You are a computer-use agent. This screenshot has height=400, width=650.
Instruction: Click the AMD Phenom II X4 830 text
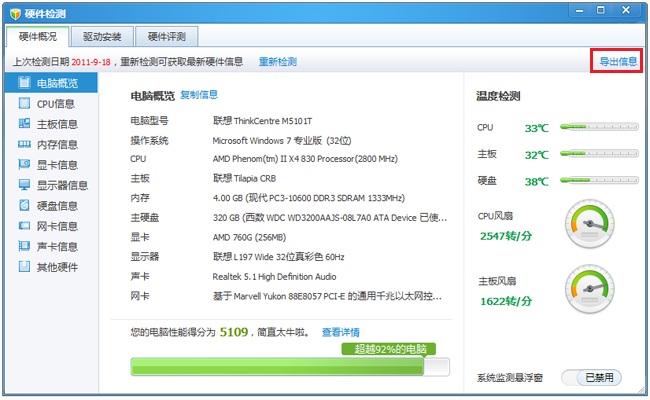coord(305,159)
